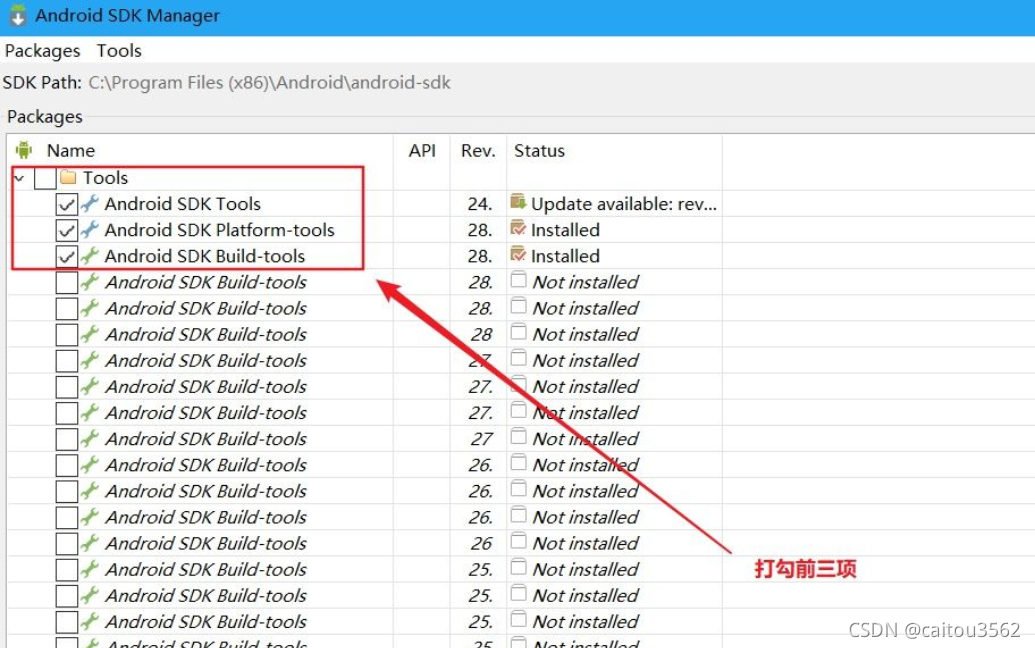This screenshot has width=1035, height=648.
Task: Click the wrench icon of Android SDK Tools
Action: 90,203
